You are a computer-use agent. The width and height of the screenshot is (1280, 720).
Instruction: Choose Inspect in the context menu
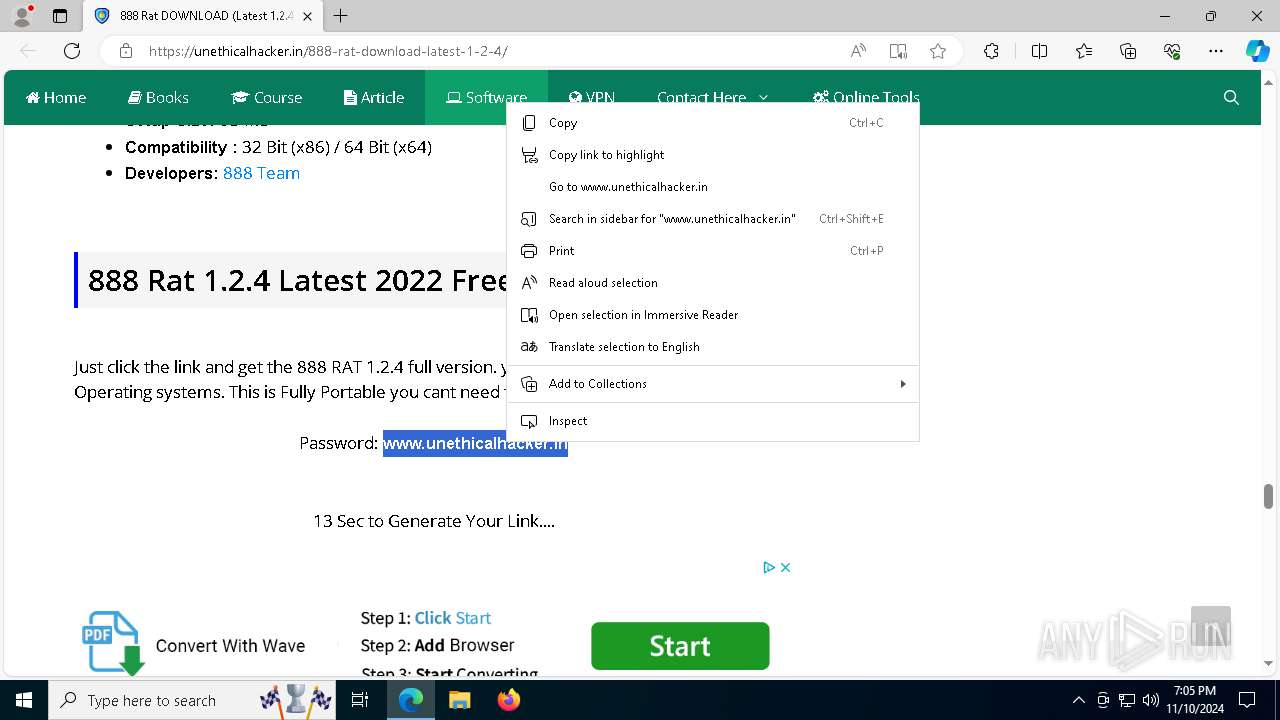[x=713, y=421]
